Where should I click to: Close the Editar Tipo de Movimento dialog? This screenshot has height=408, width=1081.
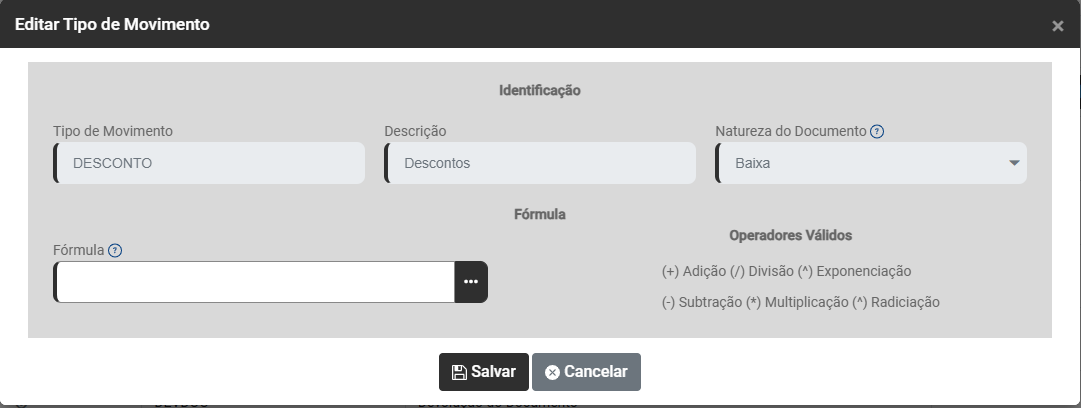point(1057,26)
